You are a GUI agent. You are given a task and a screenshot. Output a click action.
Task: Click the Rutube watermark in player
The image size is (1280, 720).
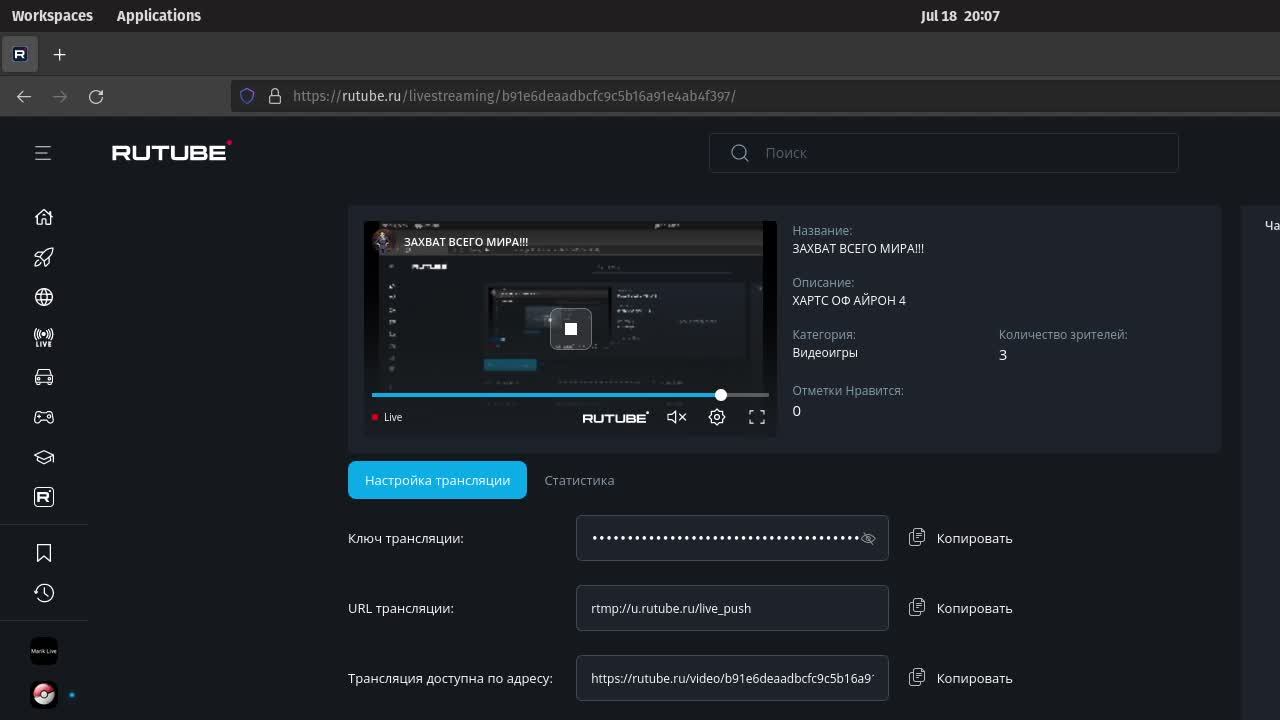615,417
